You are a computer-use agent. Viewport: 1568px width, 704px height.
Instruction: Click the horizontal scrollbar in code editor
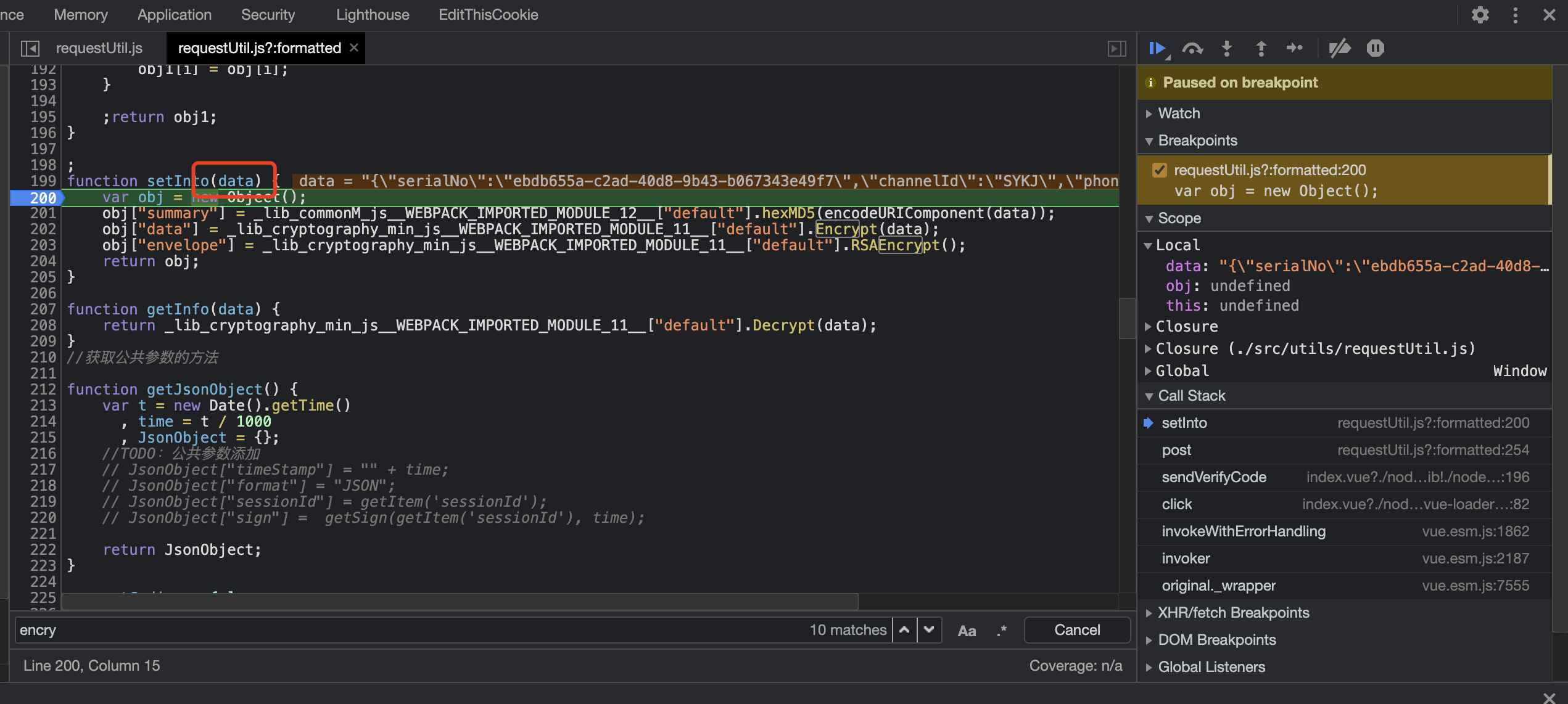pos(460,601)
